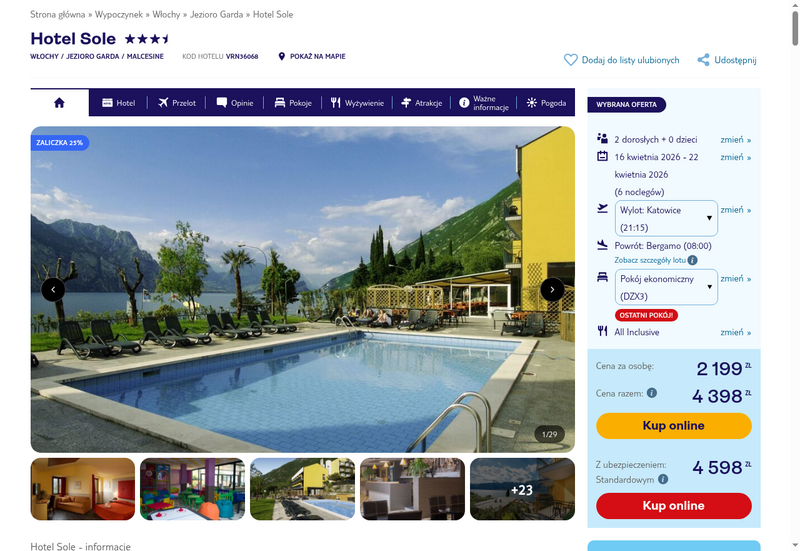Open the Opinie tab

[235, 103]
